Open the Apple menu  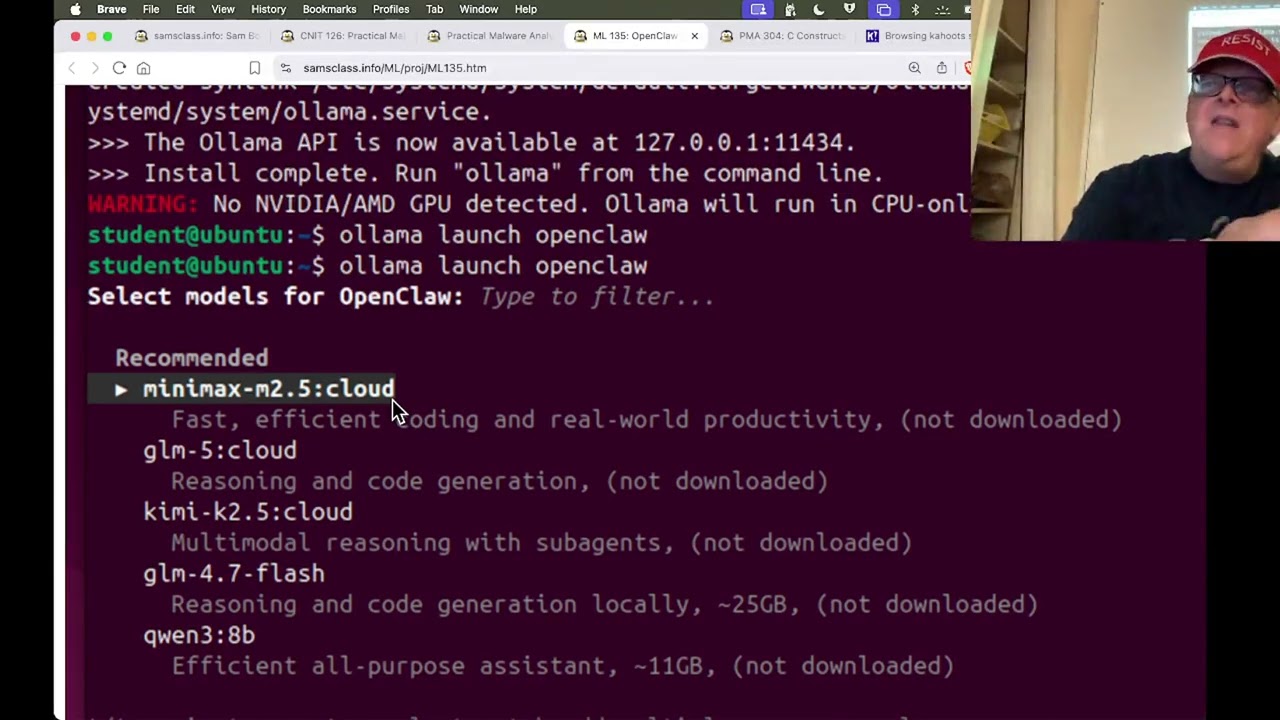76,9
